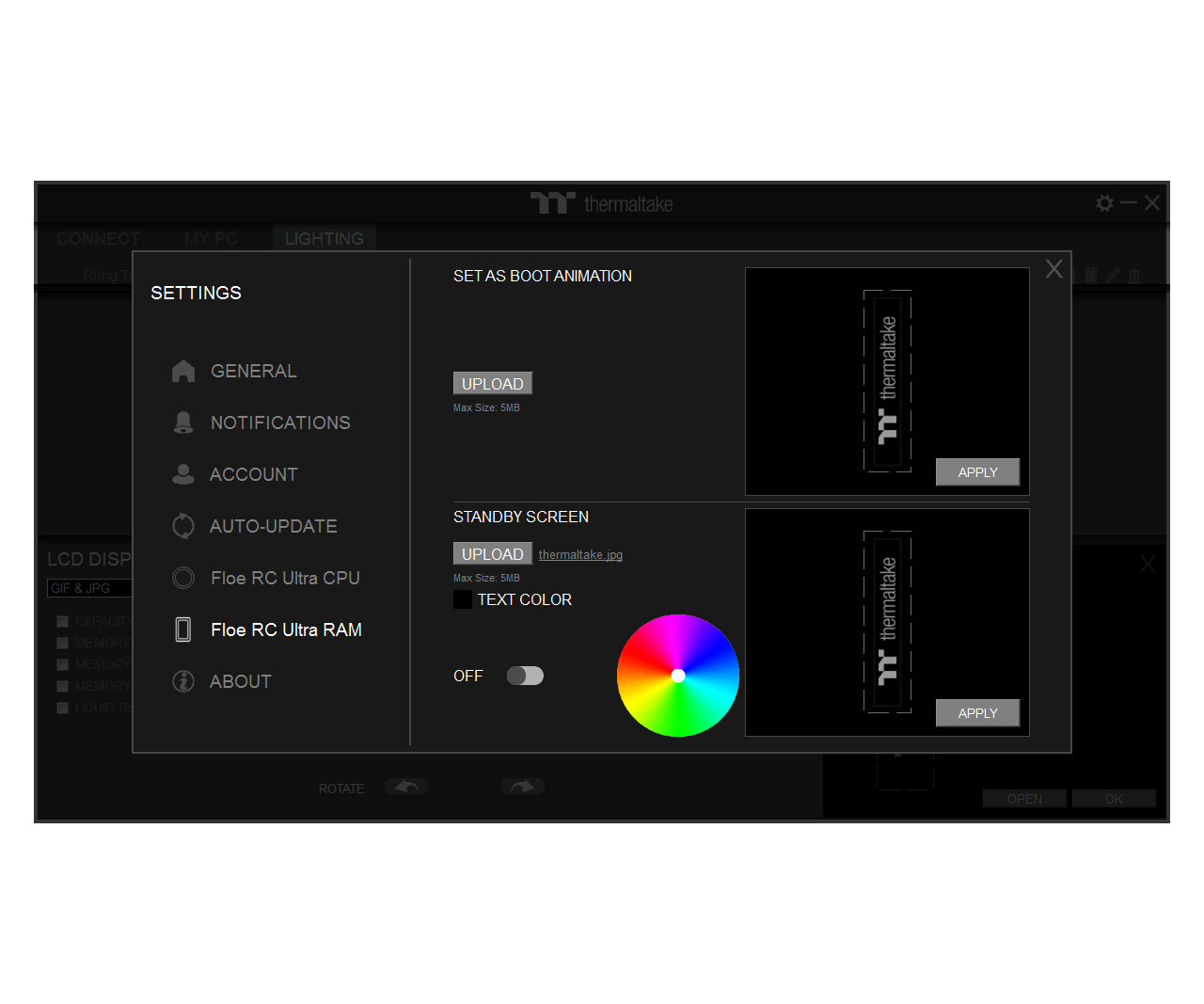Open gear settings in main window titlebar
Viewport: 1204px width, 1004px height.
point(1105,203)
